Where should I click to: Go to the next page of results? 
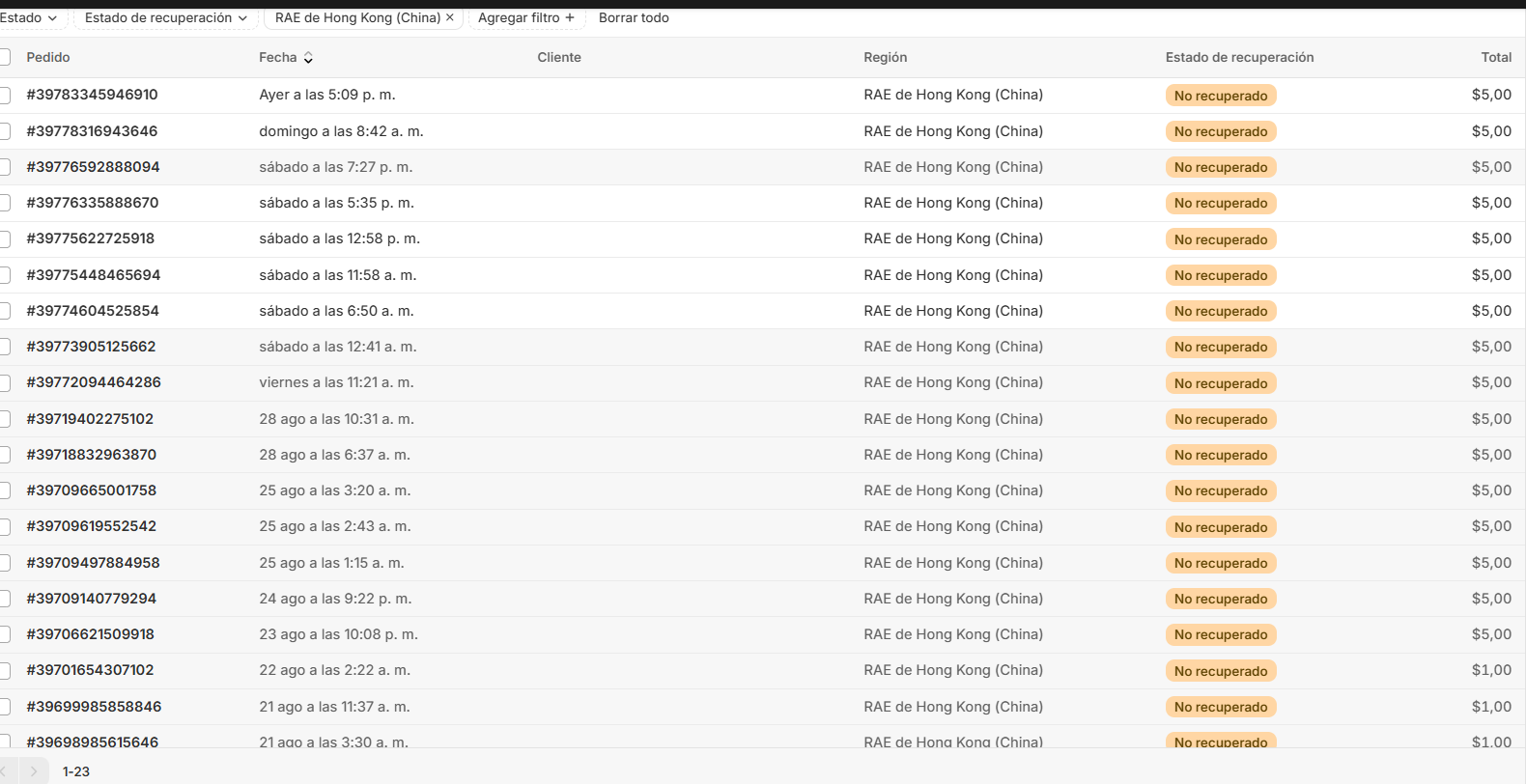tap(34, 771)
